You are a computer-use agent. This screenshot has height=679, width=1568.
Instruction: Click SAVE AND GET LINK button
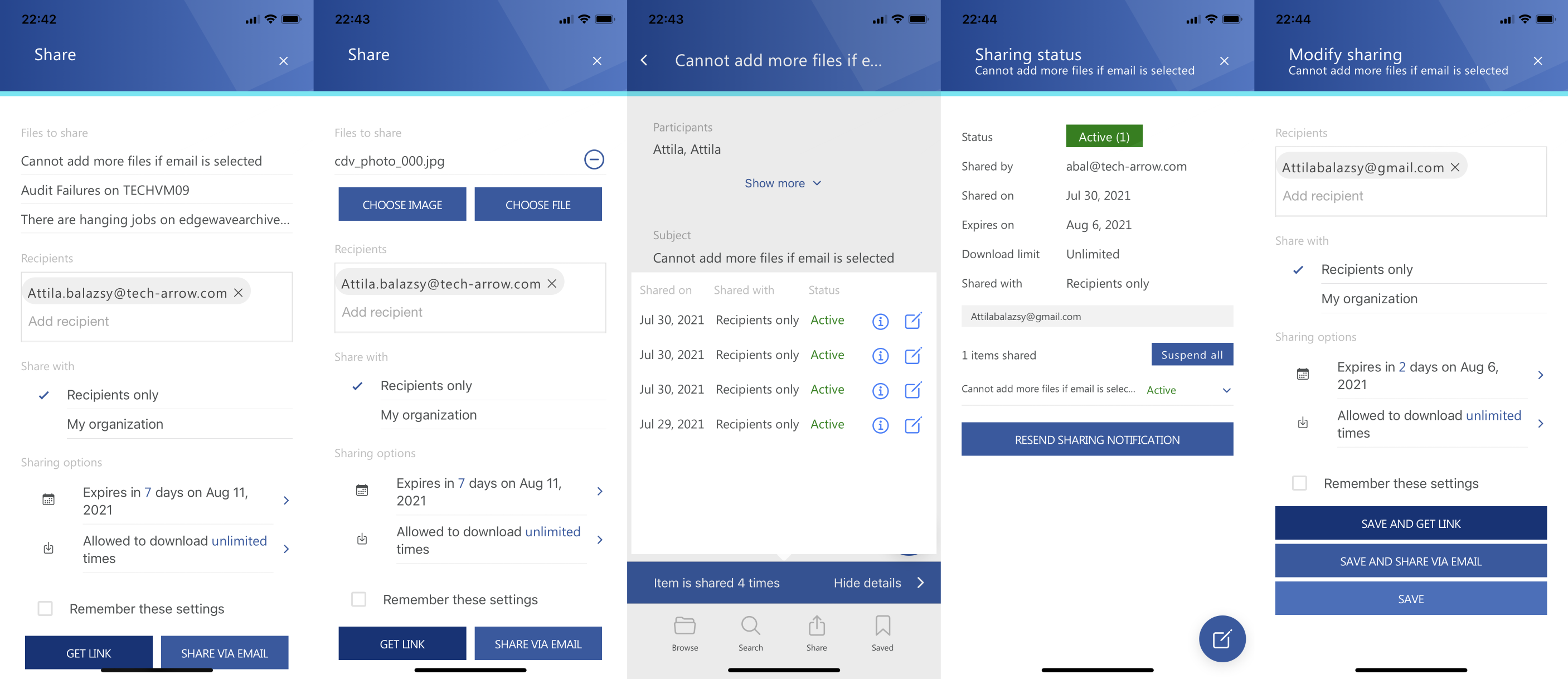click(1411, 522)
